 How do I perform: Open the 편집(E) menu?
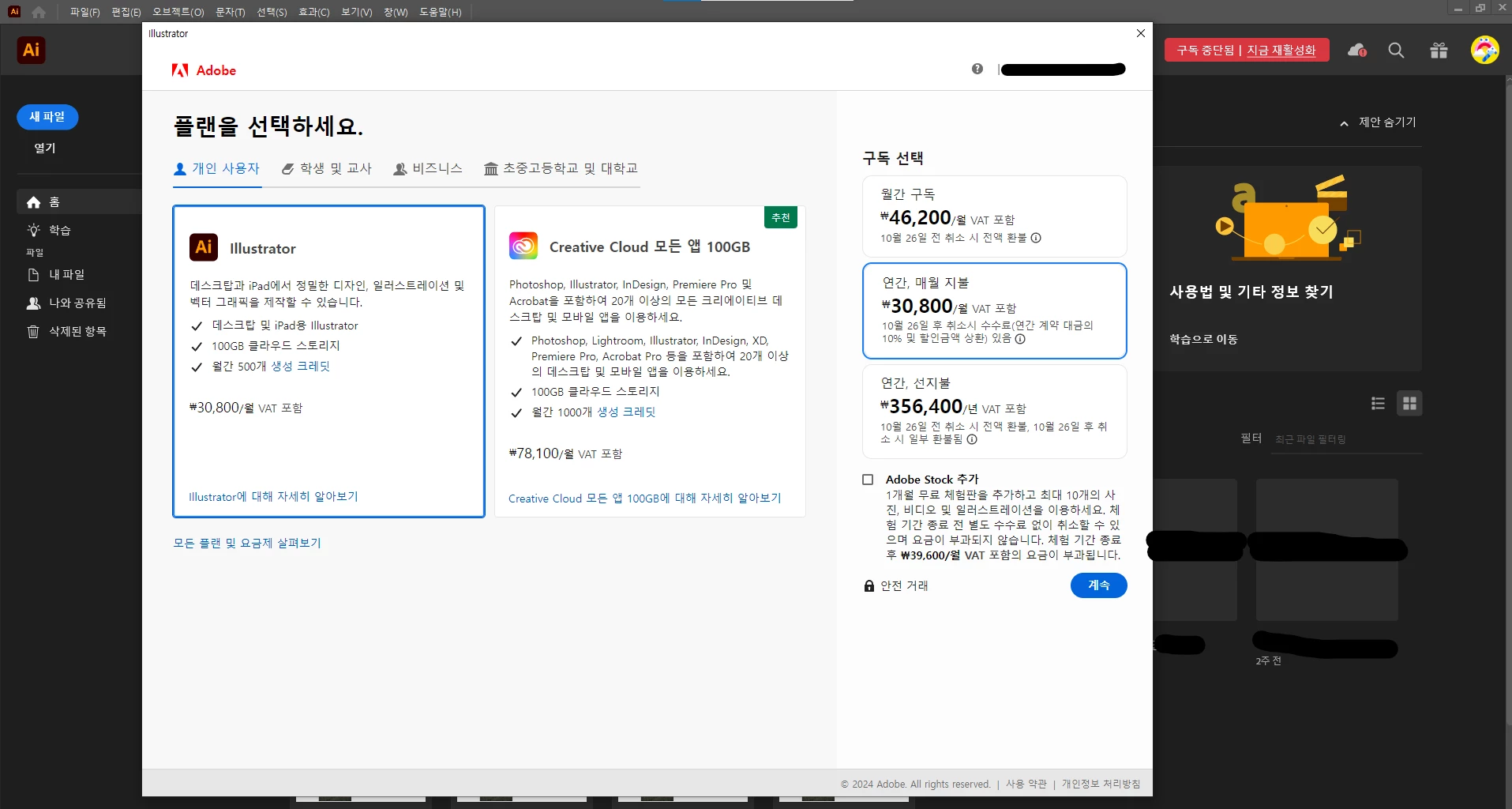pyautogui.click(x=126, y=12)
